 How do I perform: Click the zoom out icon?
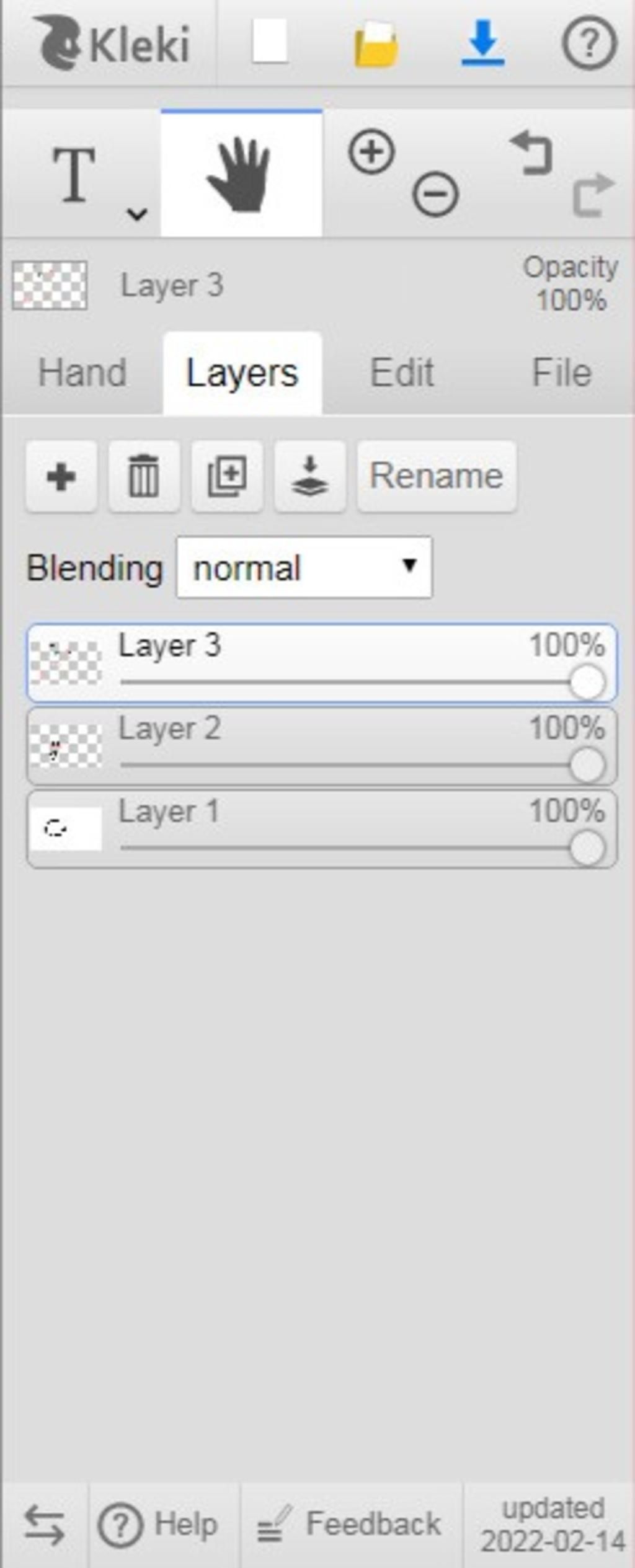click(x=435, y=193)
